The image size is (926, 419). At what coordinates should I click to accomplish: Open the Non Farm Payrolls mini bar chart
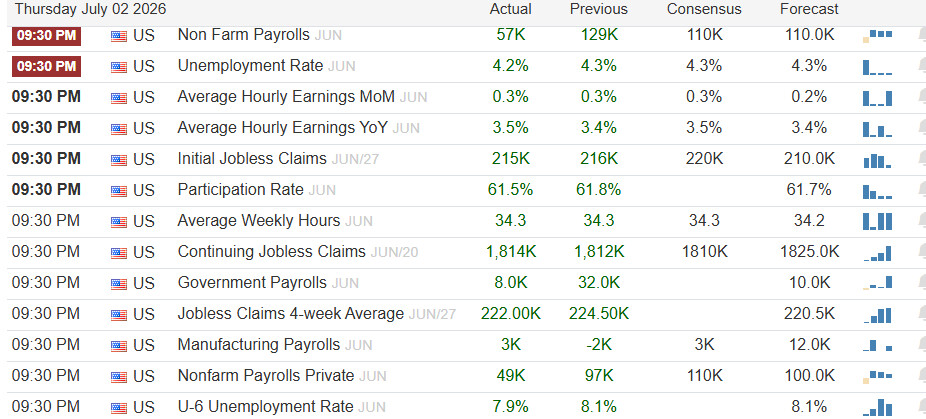(x=878, y=35)
